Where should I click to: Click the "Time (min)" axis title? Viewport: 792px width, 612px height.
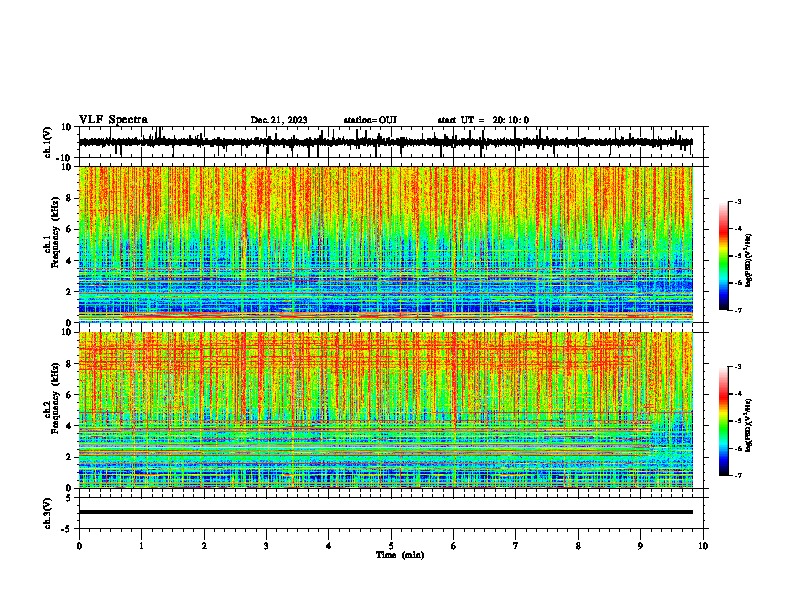400,555
